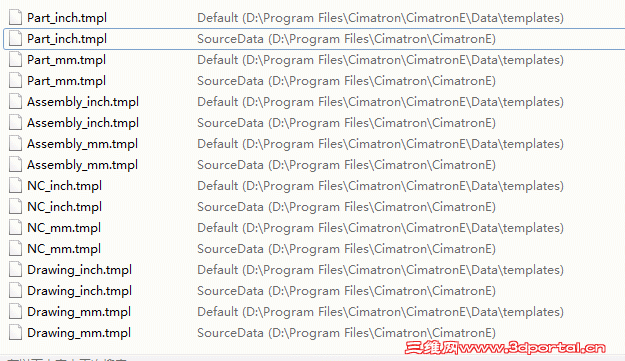The image size is (625, 361).
Task: Click file icon of NC_mm.tmpl in SourceData
Action: pyautogui.click(x=15, y=249)
